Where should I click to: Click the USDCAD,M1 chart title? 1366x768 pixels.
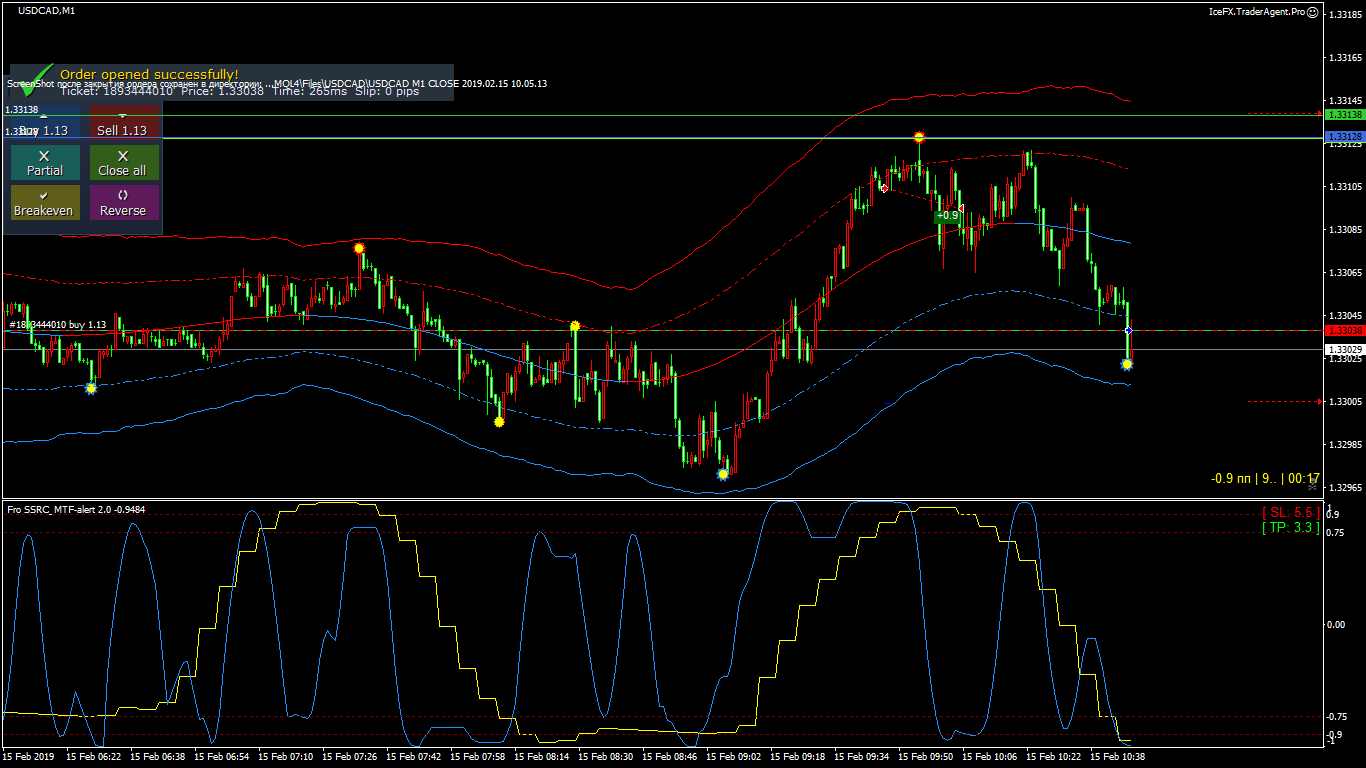click(46, 10)
